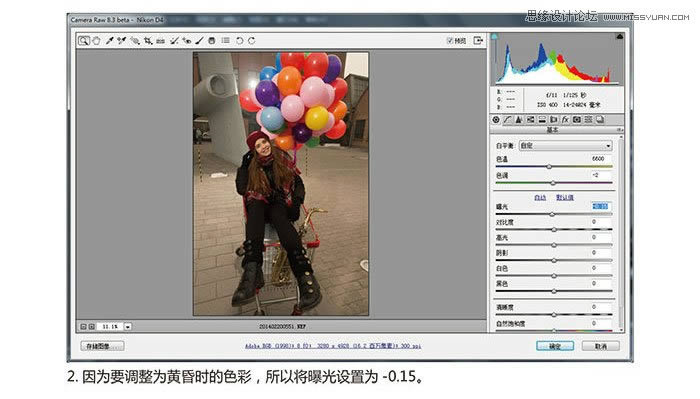Select the Red Eye Removal tool
Screen dimensions: 700x399
[187, 41]
